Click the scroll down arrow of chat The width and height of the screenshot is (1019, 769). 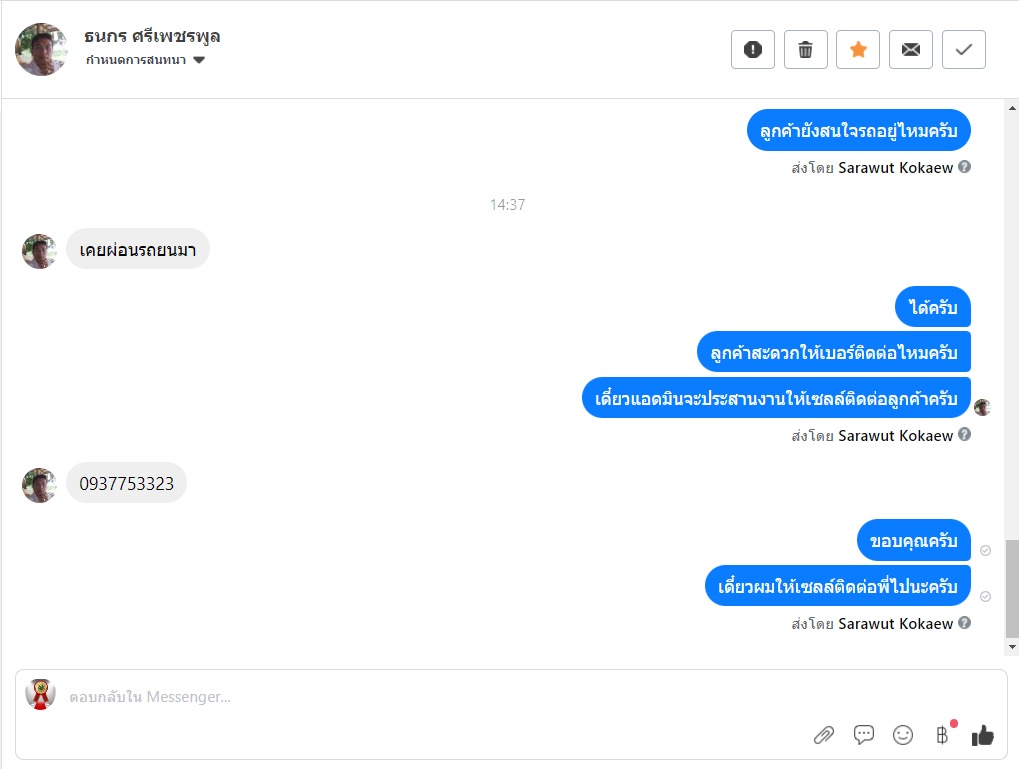coord(1012,647)
